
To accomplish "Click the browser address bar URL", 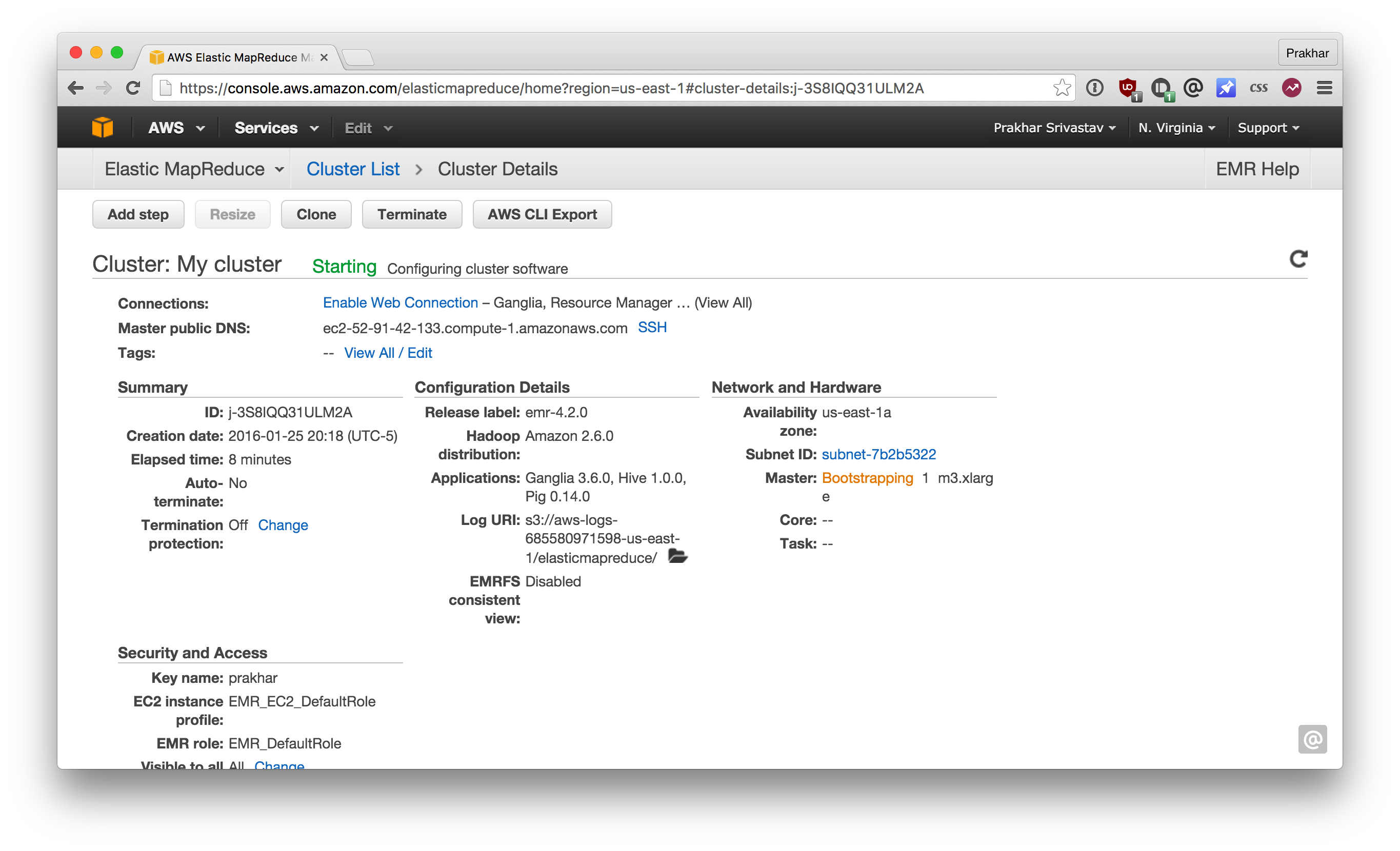I will [x=551, y=88].
